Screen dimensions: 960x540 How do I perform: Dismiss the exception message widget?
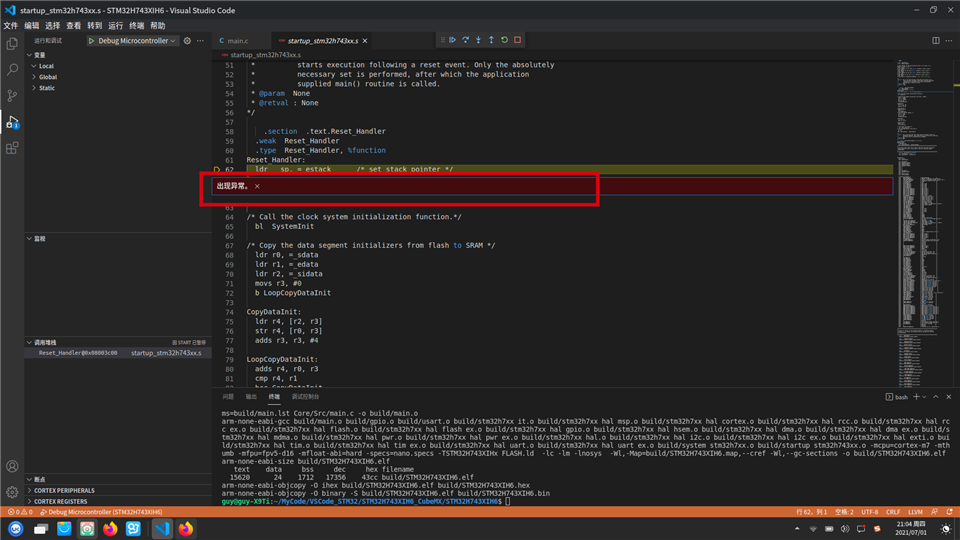[257, 186]
